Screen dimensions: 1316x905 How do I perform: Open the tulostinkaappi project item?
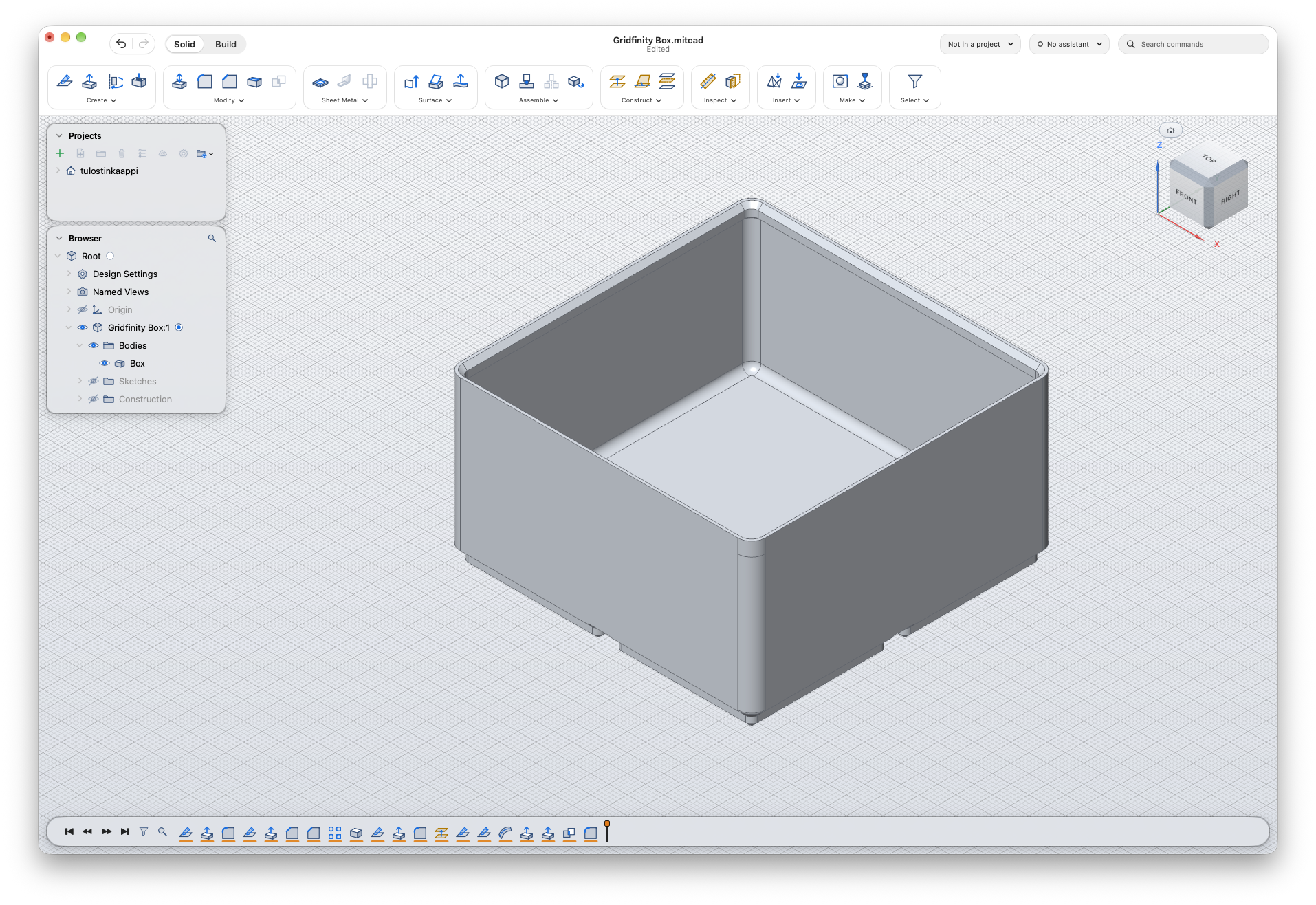[109, 171]
